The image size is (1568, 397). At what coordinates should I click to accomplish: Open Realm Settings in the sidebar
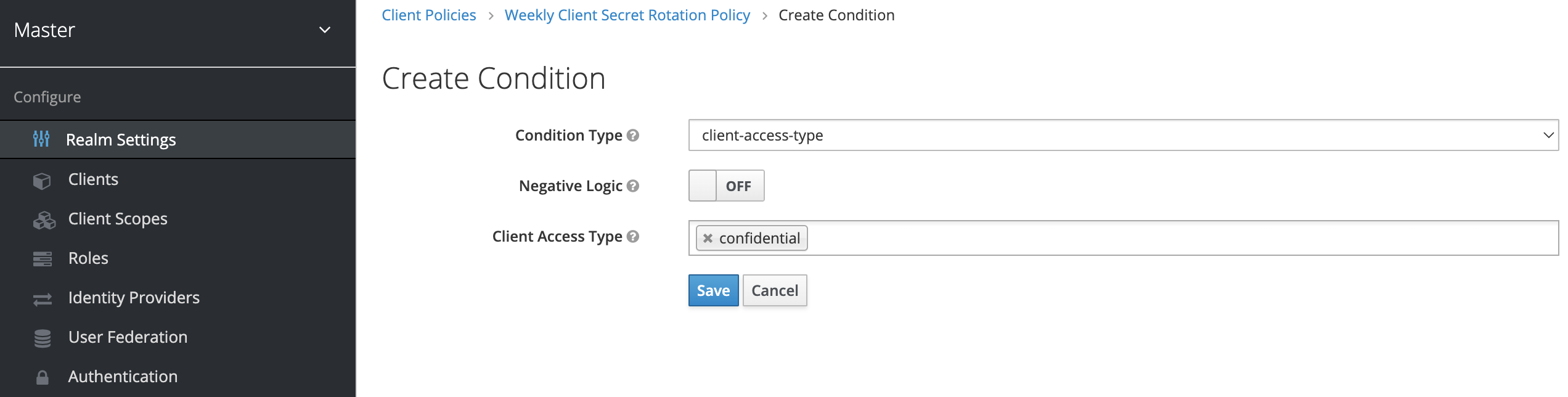[x=178, y=140]
